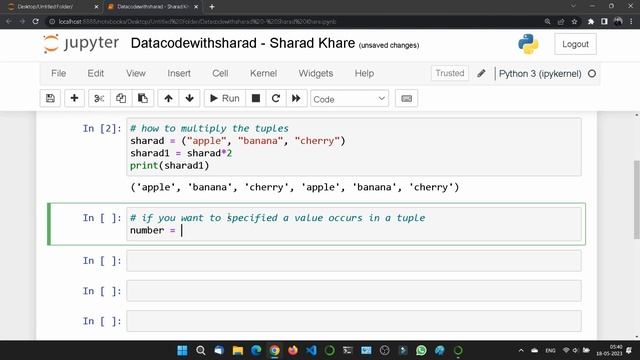This screenshot has width=640, height=360.
Task: Copy selected cells icon
Action: (x=121, y=98)
